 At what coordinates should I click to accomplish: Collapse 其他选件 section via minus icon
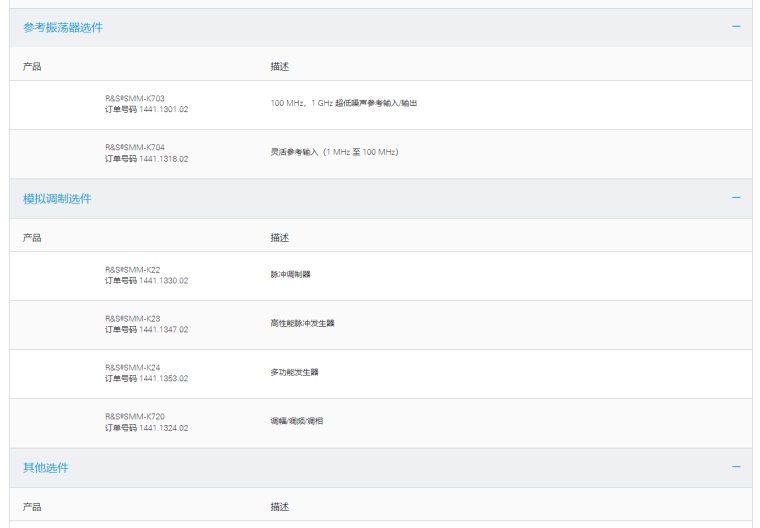736,467
